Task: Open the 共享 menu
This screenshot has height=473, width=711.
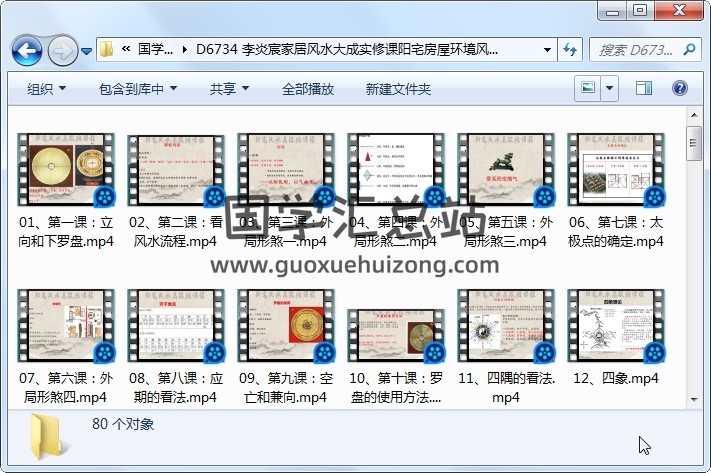Action: tap(229, 89)
